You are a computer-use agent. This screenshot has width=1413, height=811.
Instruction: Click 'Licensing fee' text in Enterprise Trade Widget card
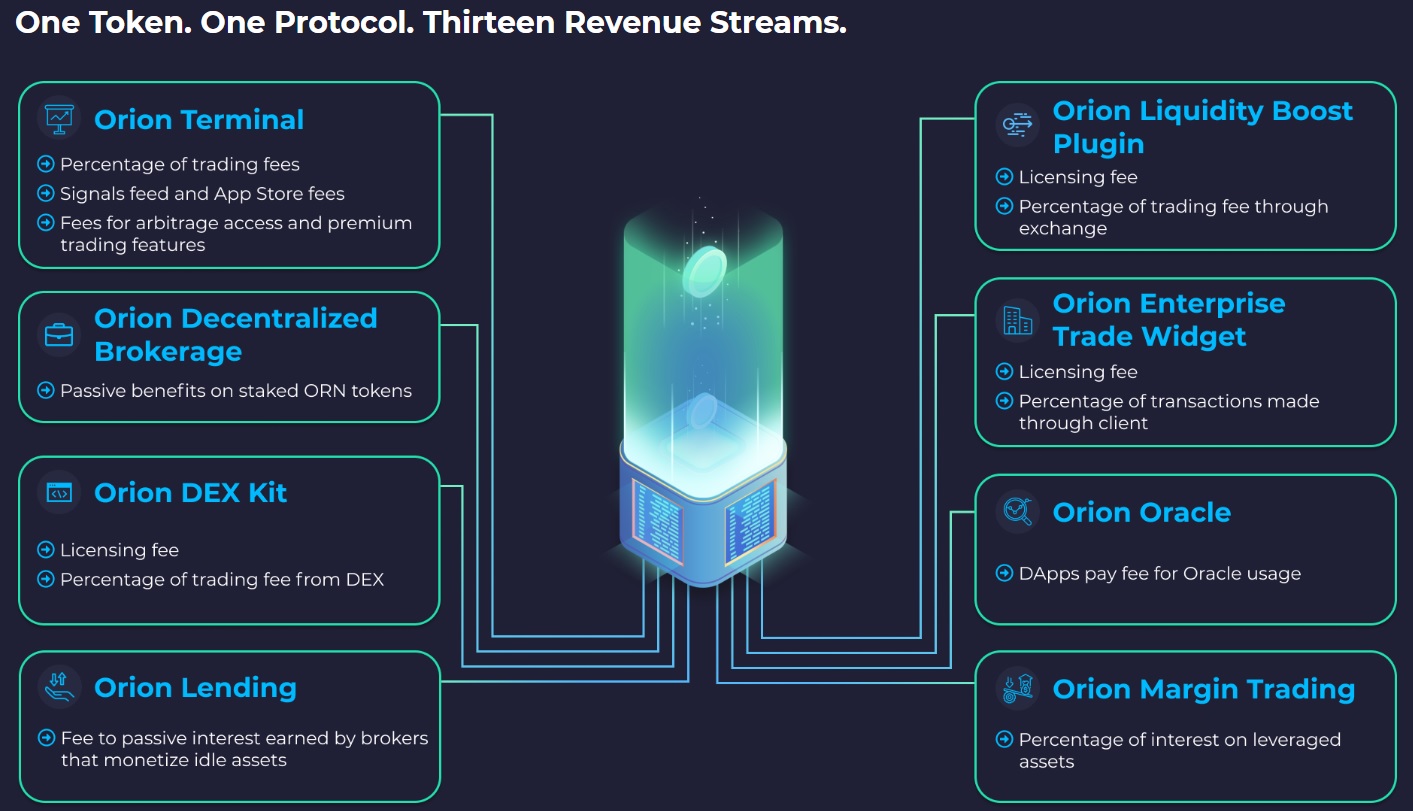1078,372
